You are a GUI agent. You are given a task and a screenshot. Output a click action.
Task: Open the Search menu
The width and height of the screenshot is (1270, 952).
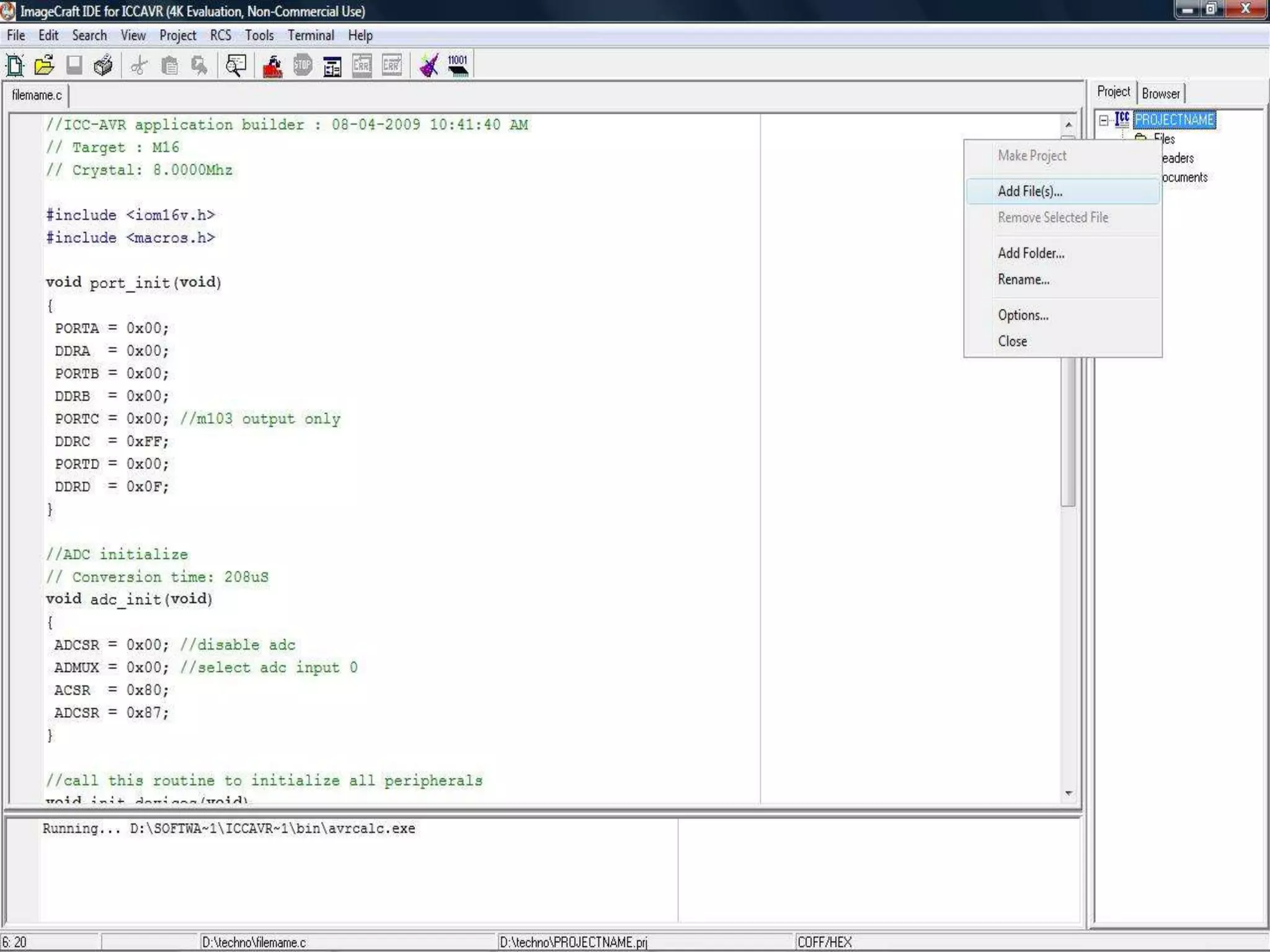(89, 35)
